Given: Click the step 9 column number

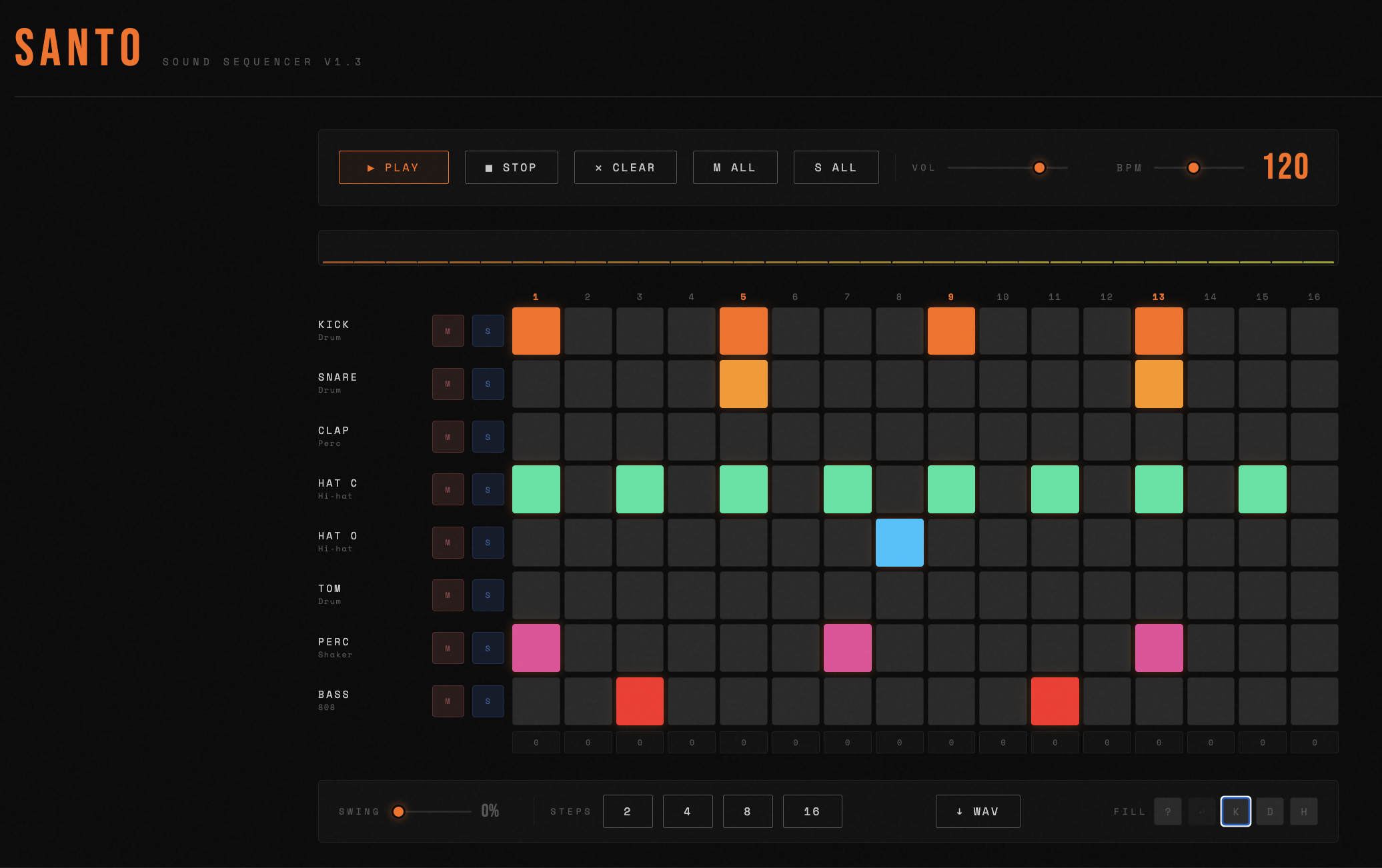Looking at the screenshot, I should click(x=951, y=297).
